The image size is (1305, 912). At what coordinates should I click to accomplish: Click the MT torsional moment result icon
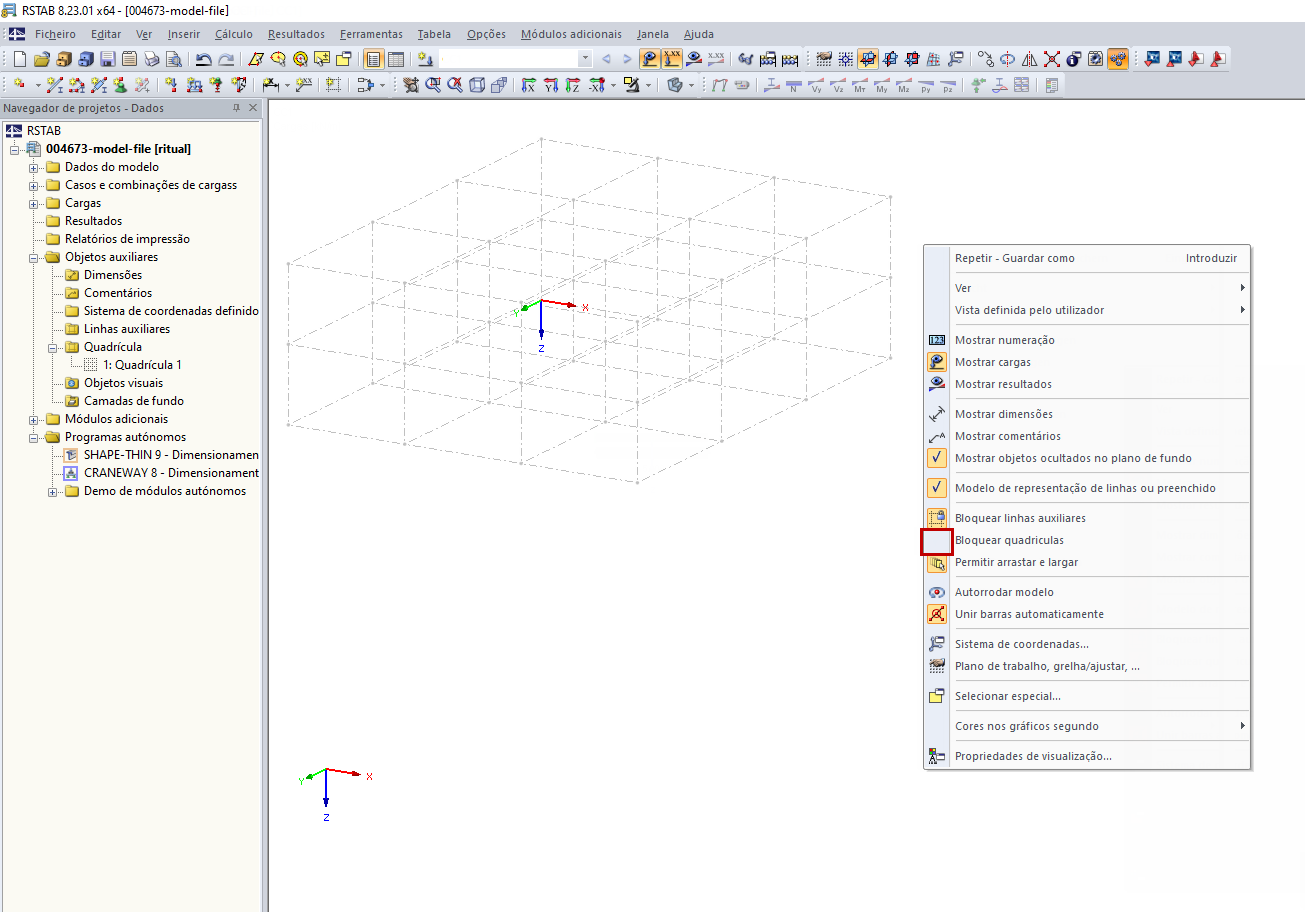click(x=860, y=85)
